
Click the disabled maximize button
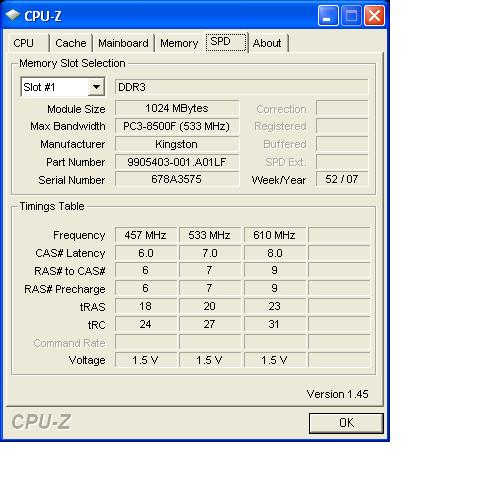(351, 16)
